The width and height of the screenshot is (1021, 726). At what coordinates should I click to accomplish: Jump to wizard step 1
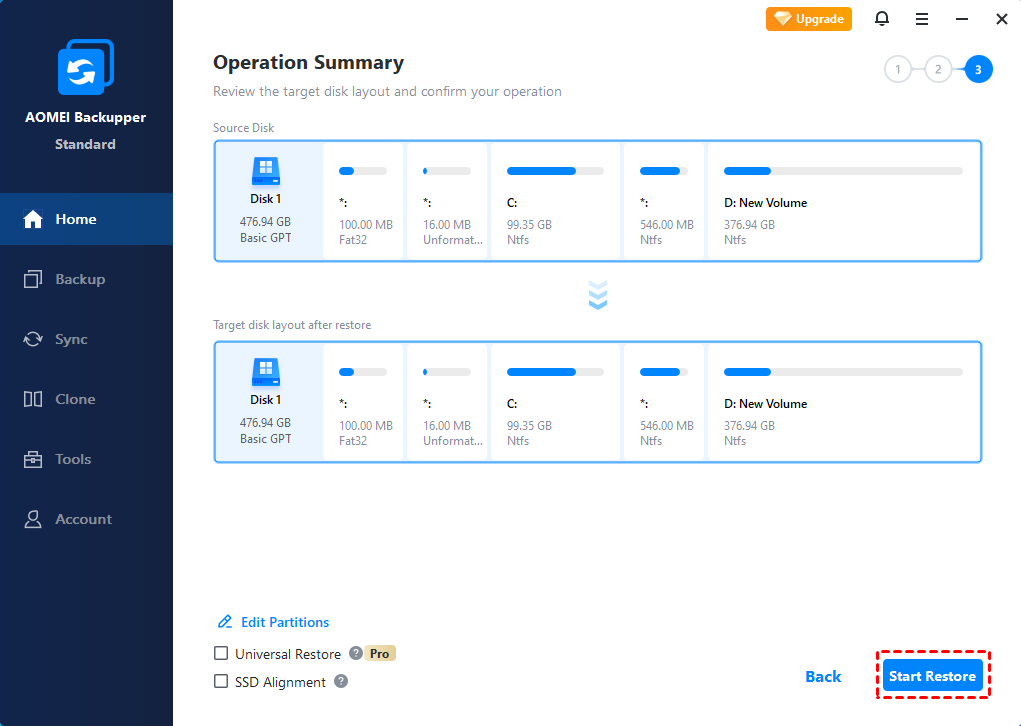[898, 69]
